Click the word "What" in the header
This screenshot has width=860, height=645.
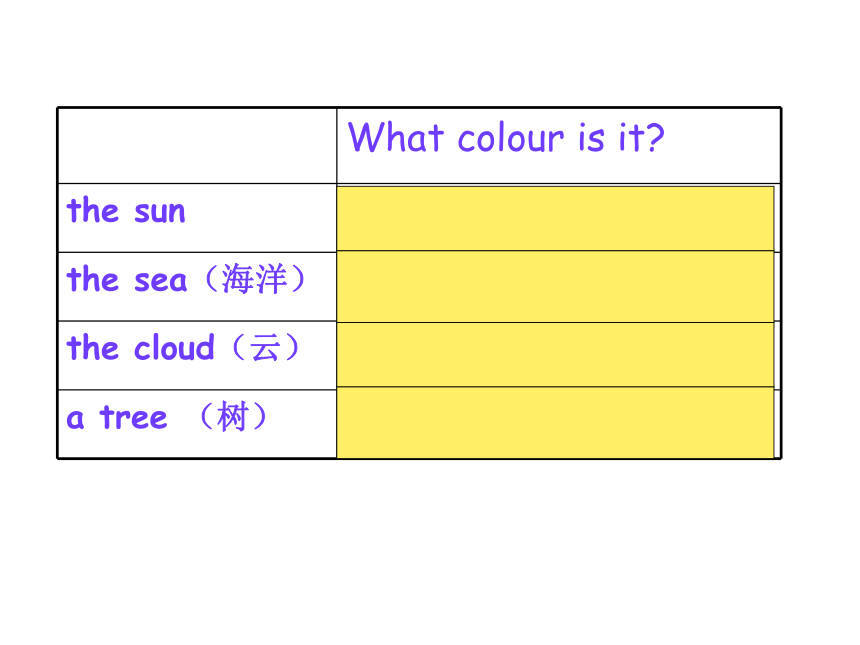pos(396,137)
